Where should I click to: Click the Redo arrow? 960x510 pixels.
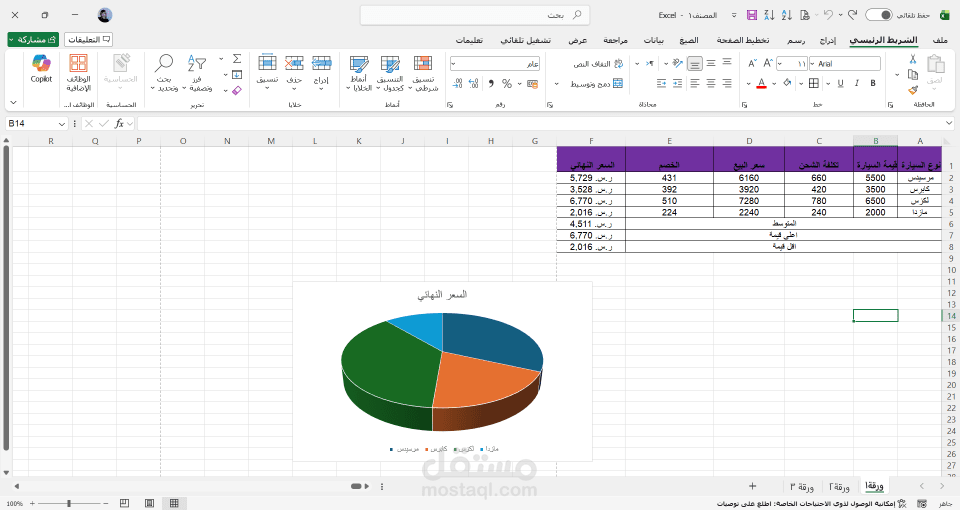click(852, 15)
